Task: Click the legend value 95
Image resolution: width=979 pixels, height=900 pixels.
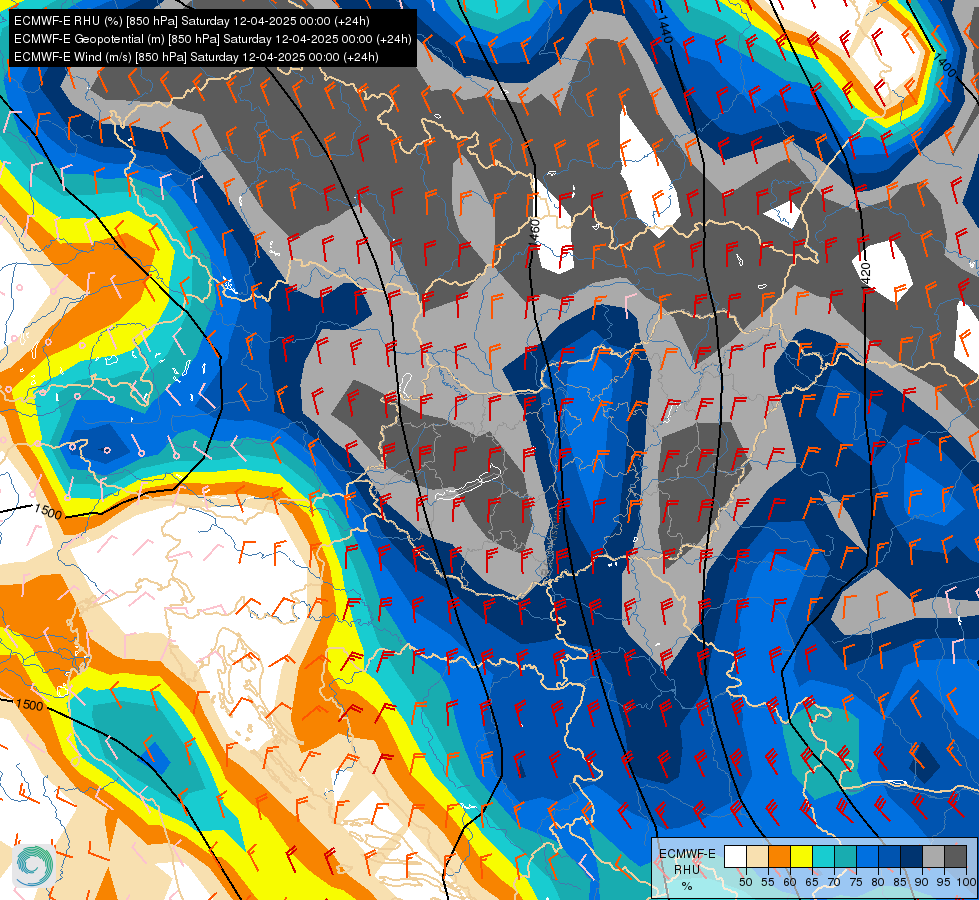Action: pyautogui.click(x=943, y=882)
